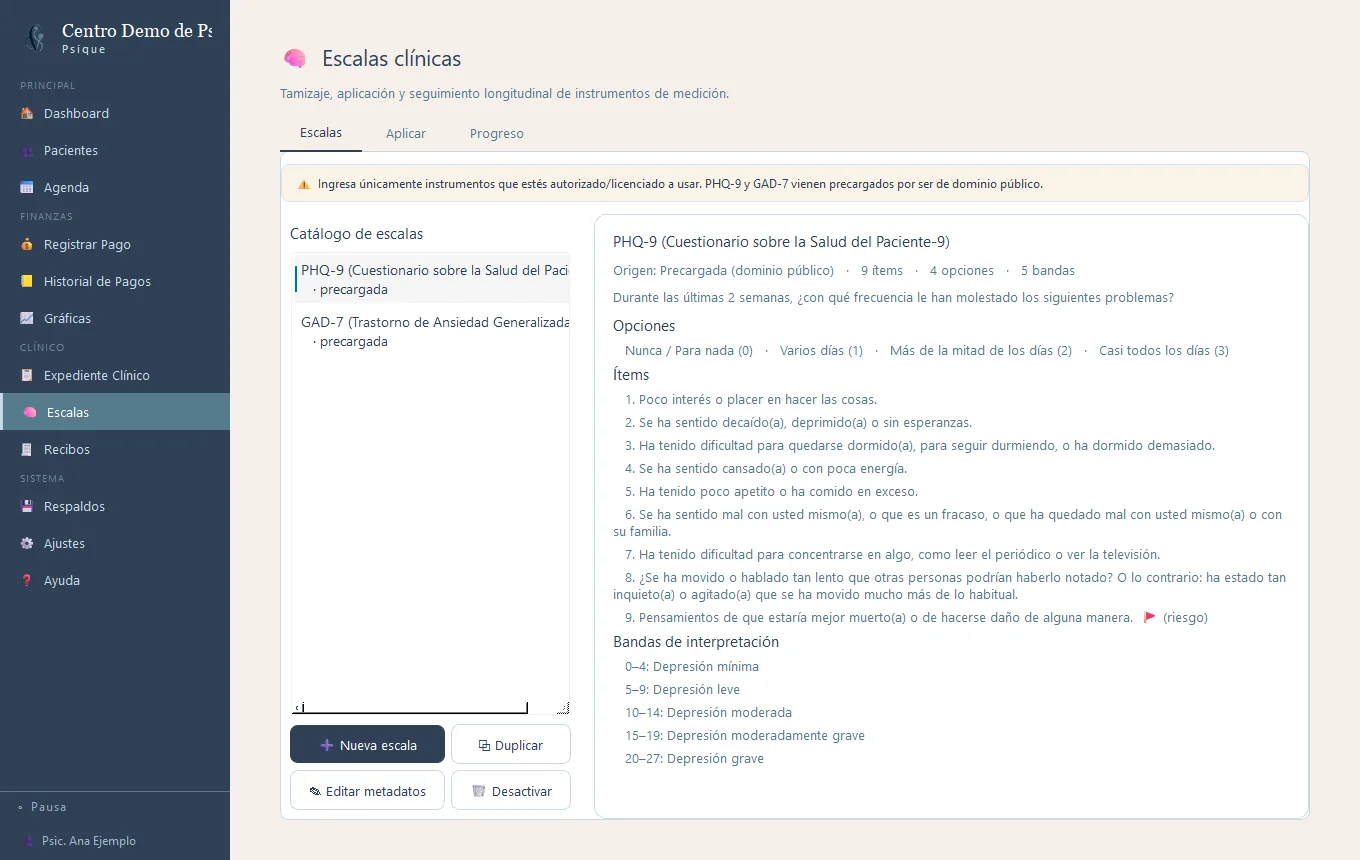
Task: Click item 3 about difficulty sleeping
Action: tap(920, 446)
